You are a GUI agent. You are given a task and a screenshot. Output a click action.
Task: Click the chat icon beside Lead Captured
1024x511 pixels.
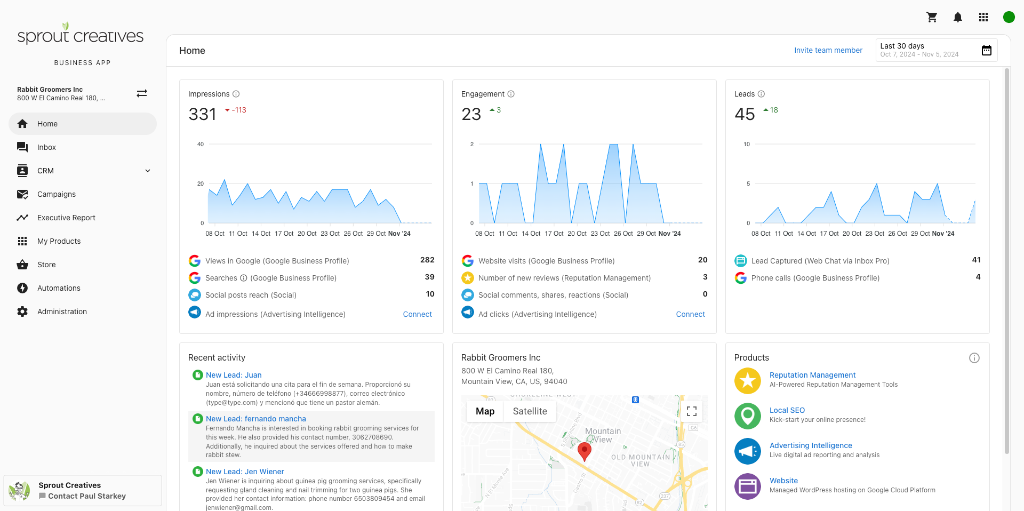pos(740,261)
